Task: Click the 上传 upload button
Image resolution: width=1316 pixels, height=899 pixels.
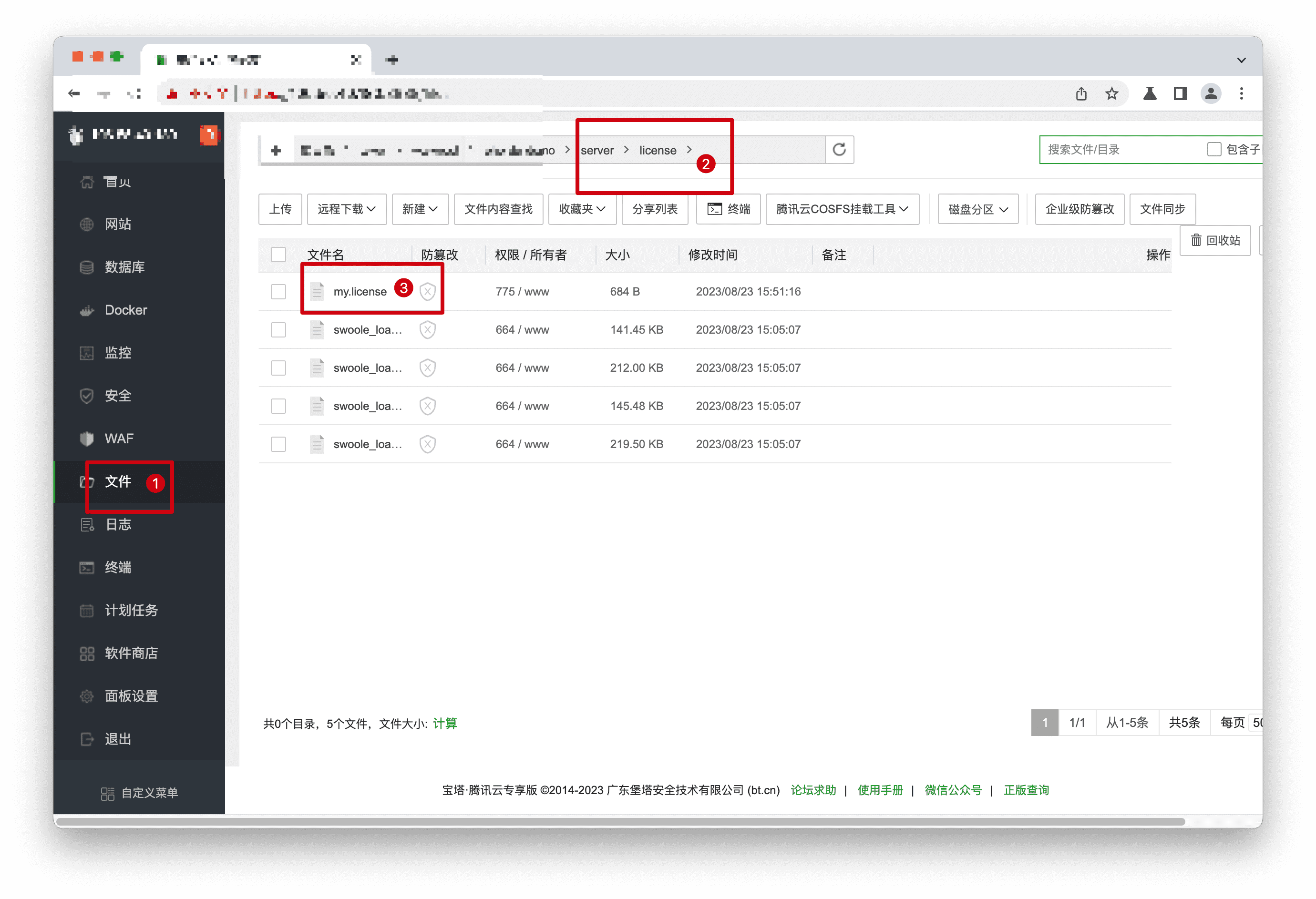Action: point(280,209)
